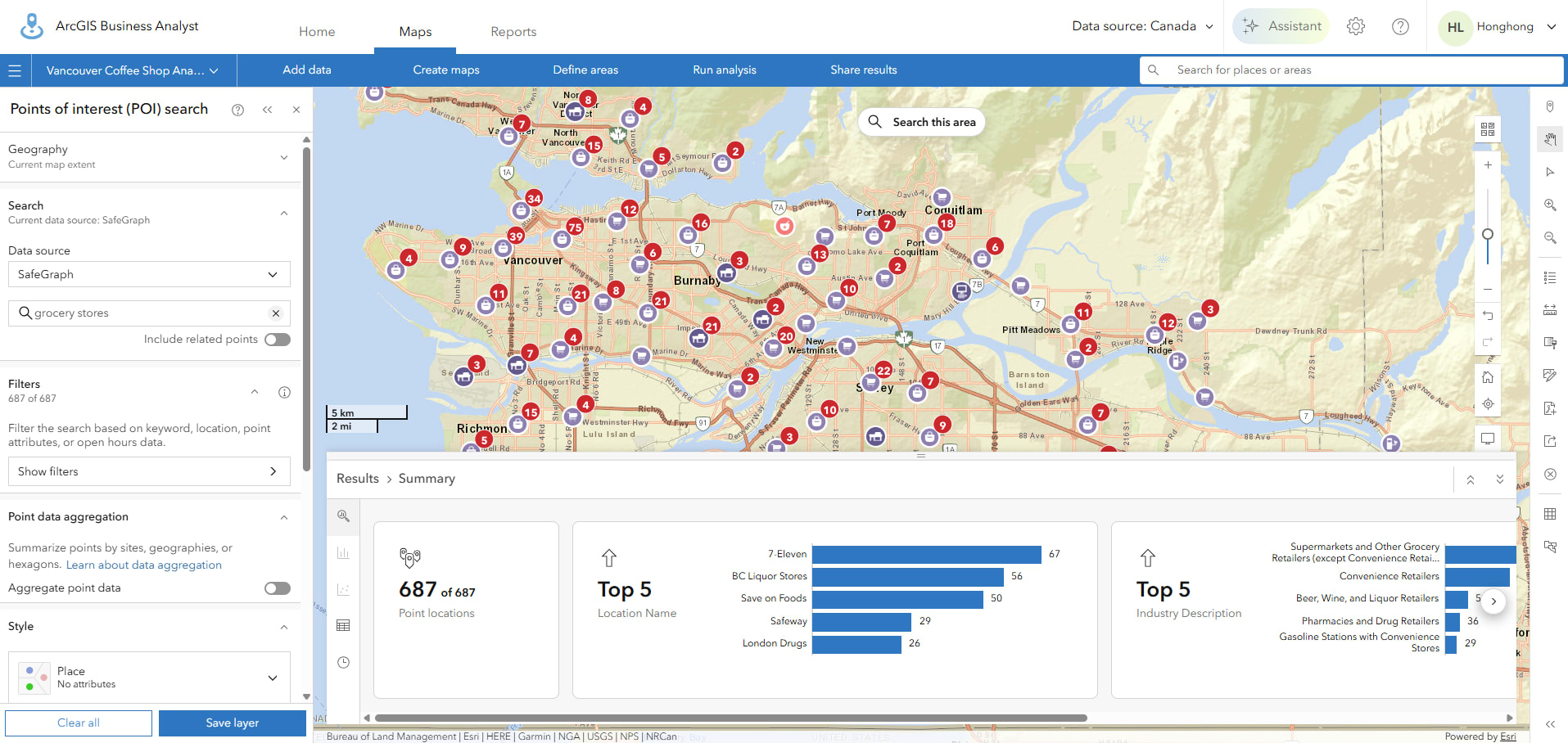
Task: Click the locate my position icon on map
Action: click(1488, 403)
